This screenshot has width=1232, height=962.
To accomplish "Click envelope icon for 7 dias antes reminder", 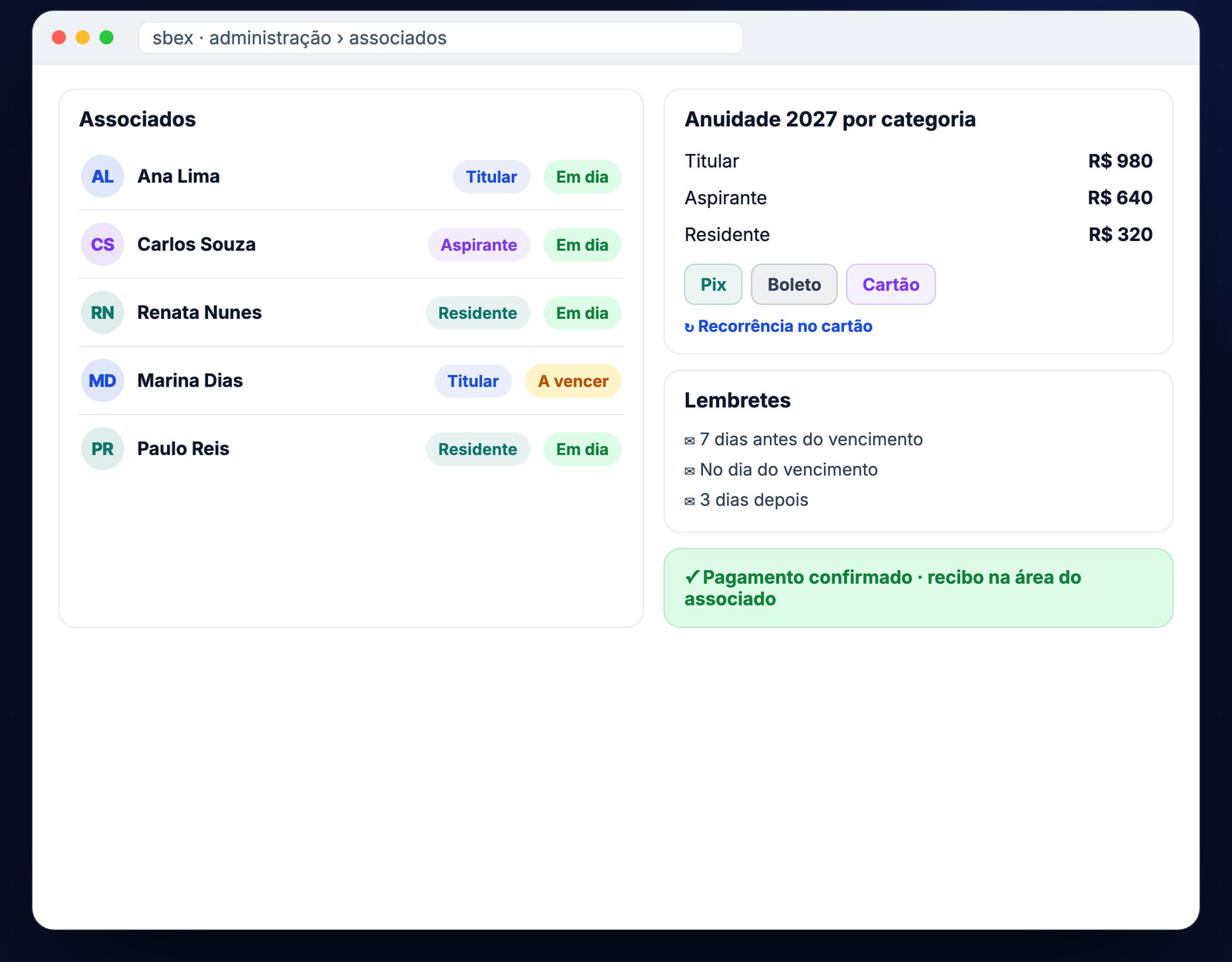I will click(690, 441).
